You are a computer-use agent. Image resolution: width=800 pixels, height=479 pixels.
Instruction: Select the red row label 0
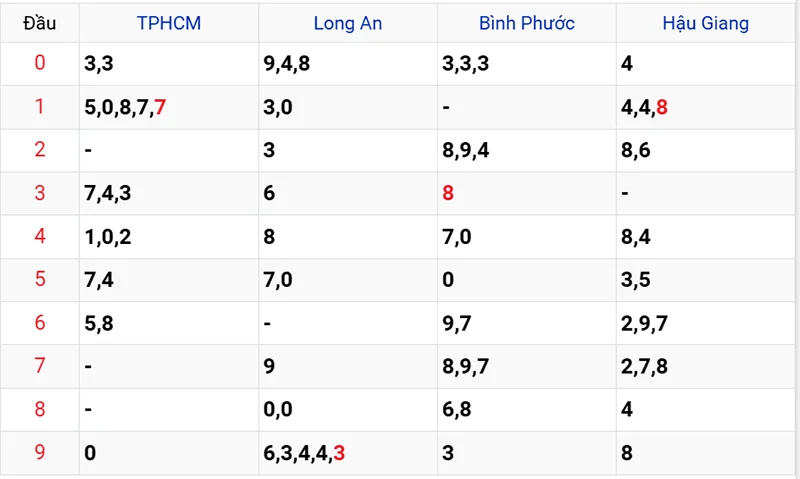(40, 64)
